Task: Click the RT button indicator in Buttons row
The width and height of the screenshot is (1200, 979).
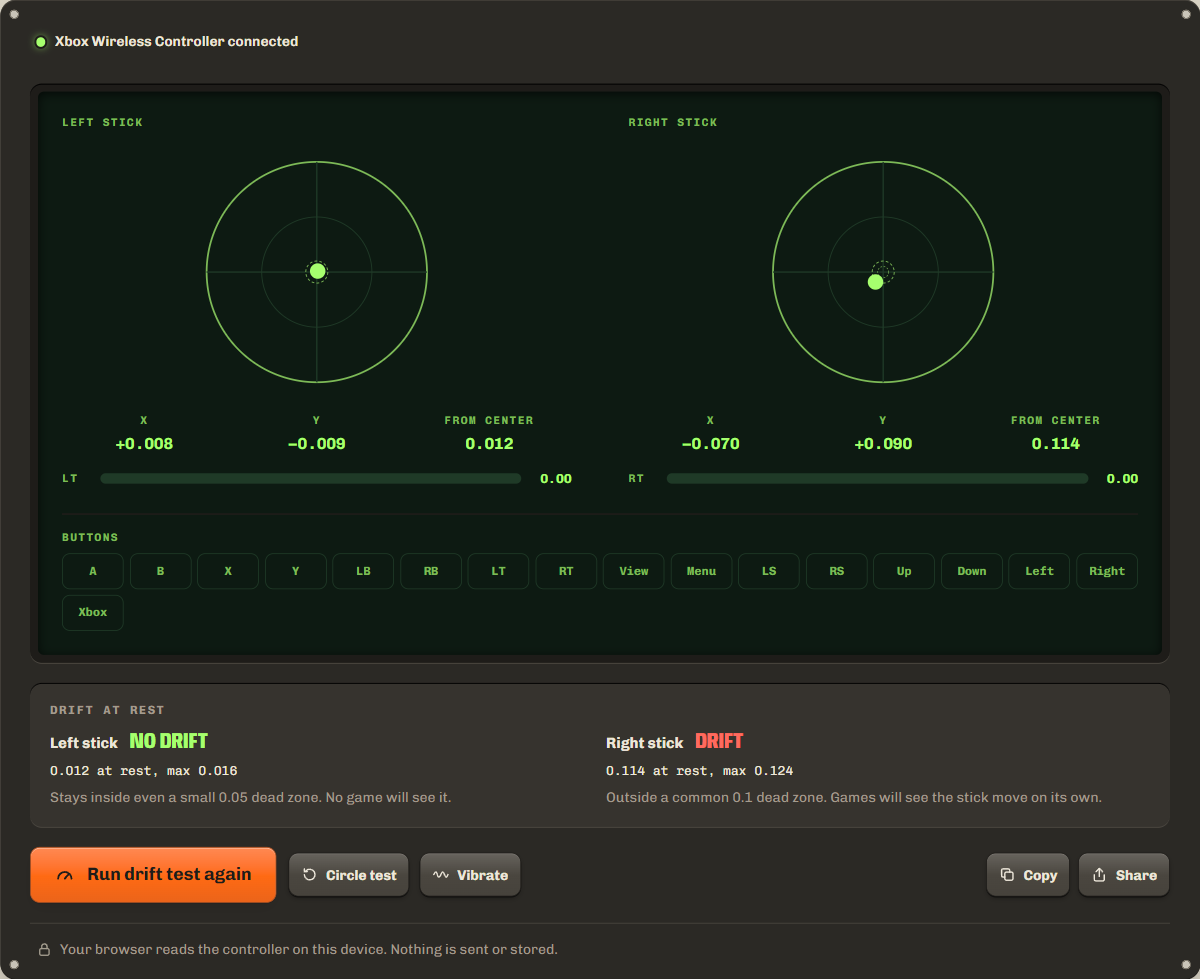Action: click(566, 571)
